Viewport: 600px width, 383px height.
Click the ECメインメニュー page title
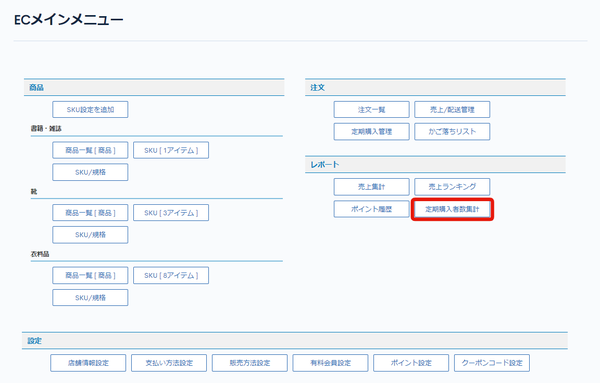(68, 20)
